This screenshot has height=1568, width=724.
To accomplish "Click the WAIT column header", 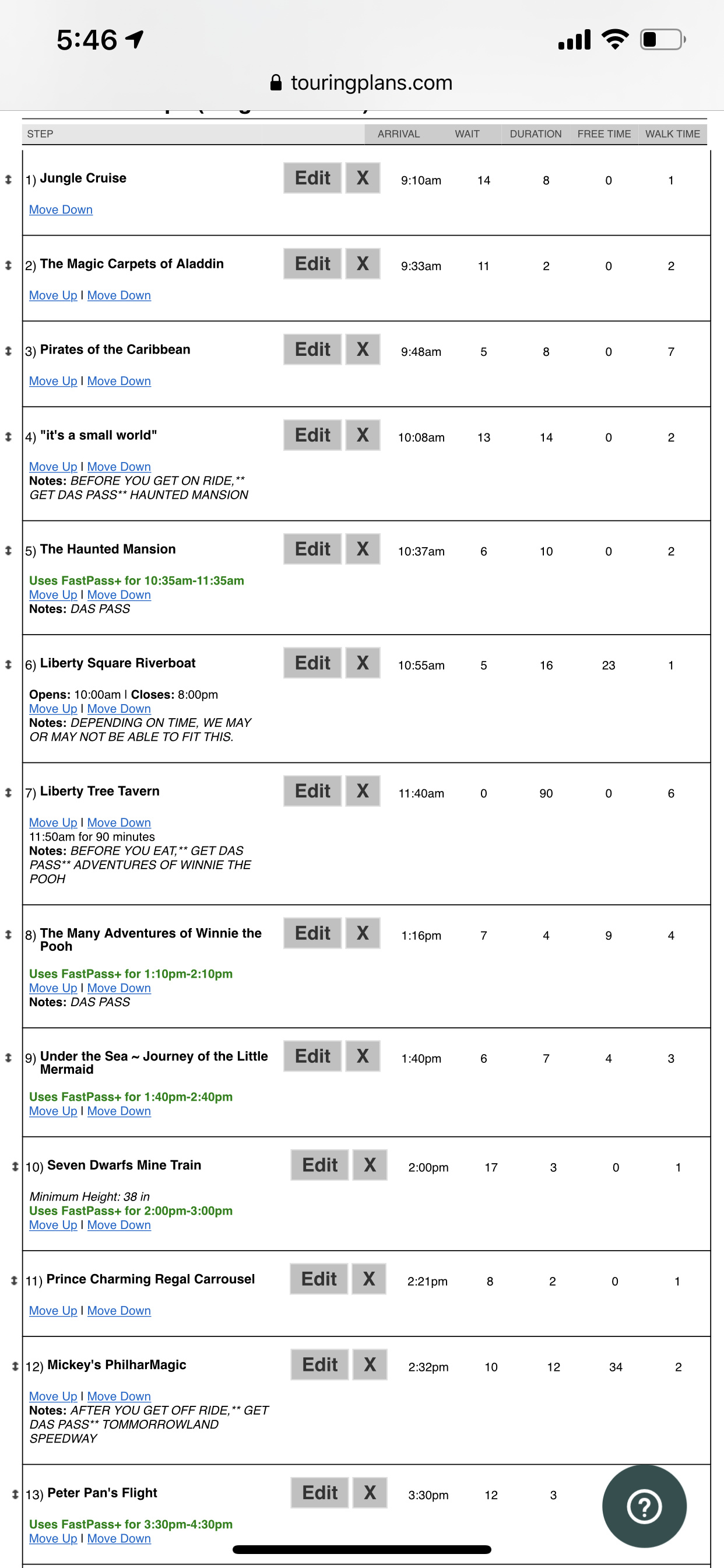I will (x=467, y=134).
